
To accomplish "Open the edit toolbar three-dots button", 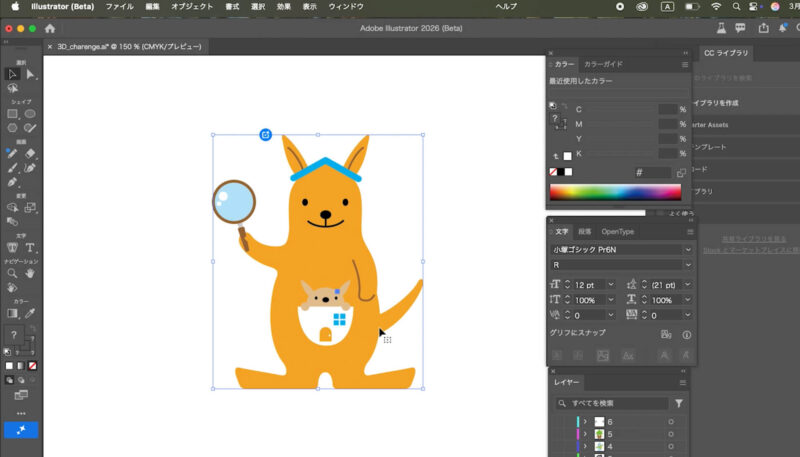I will point(21,413).
